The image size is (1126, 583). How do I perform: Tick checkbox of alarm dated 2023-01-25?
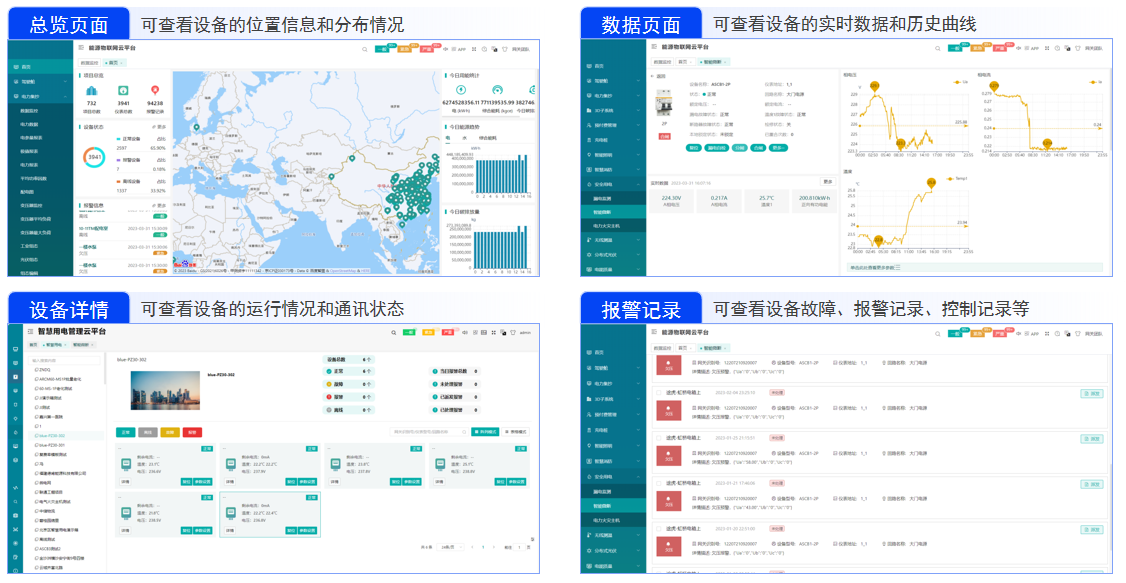659,438
